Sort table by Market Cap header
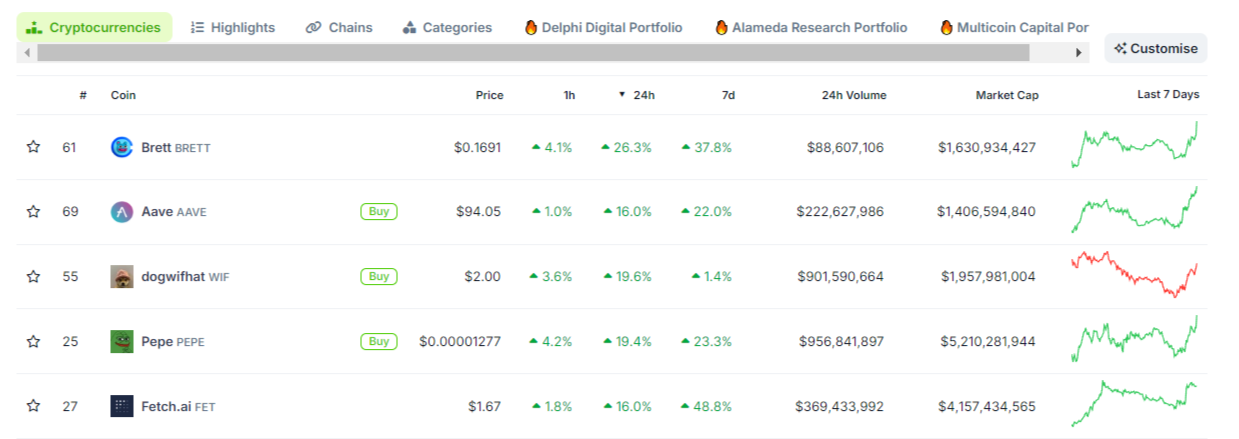Image resolution: width=1239 pixels, height=439 pixels. [1007, 95]
